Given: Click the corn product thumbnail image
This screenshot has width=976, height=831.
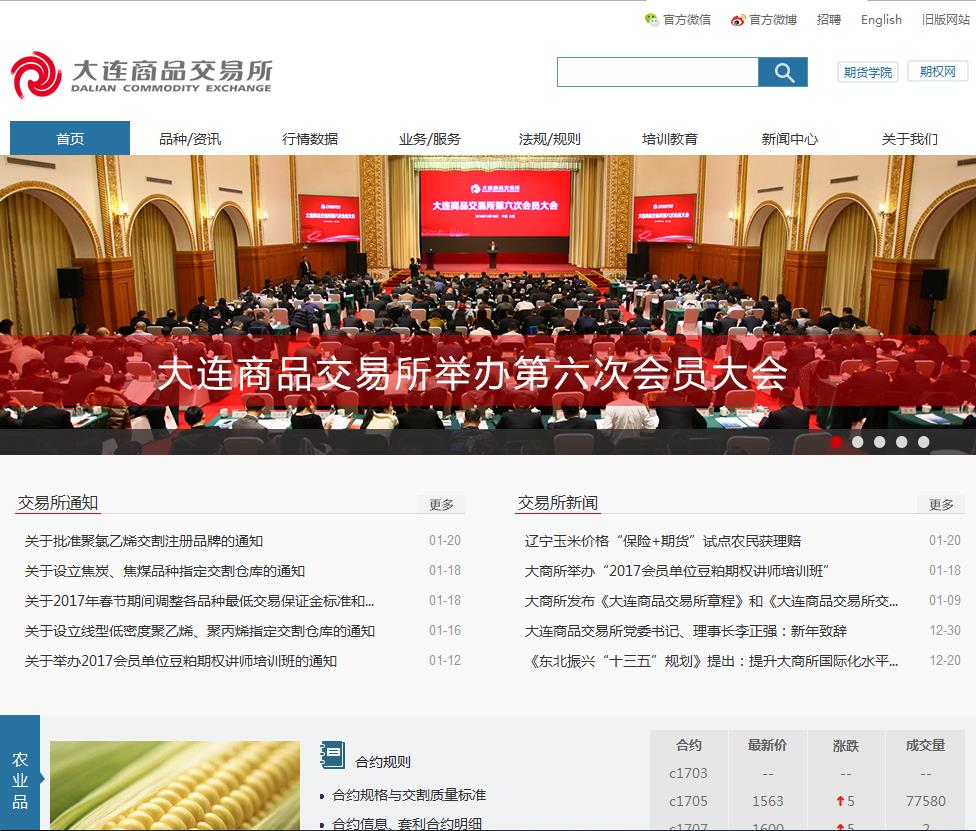Looking at the screenshot, I should (175, 786).
